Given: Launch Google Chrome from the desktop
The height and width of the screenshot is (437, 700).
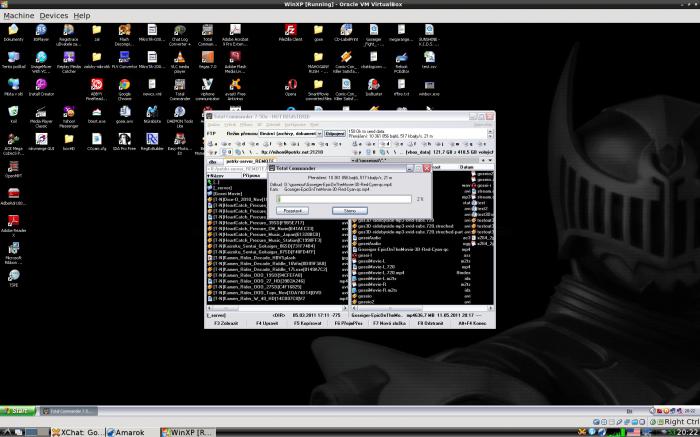Looking at the screenshot, I should click(x=125, y=85).
